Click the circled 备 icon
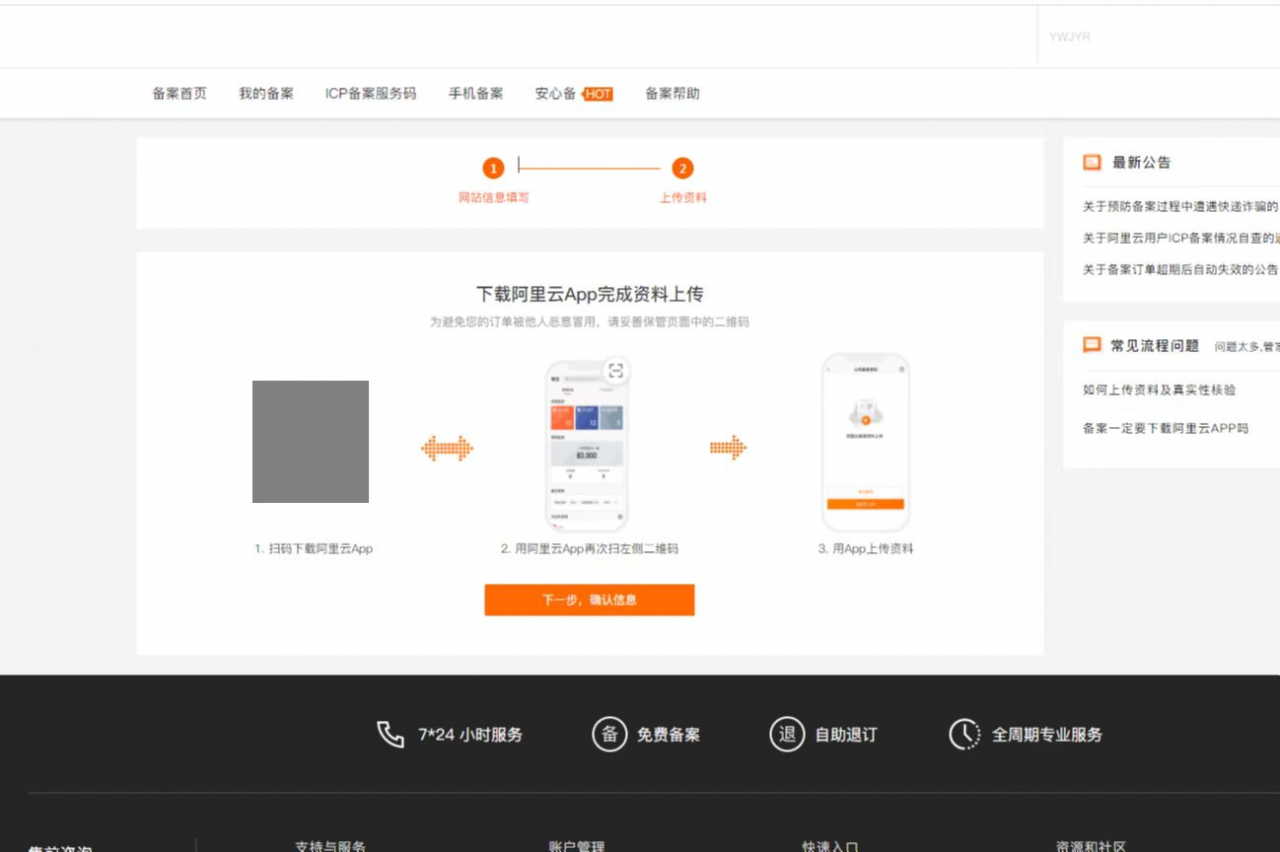 609,735
